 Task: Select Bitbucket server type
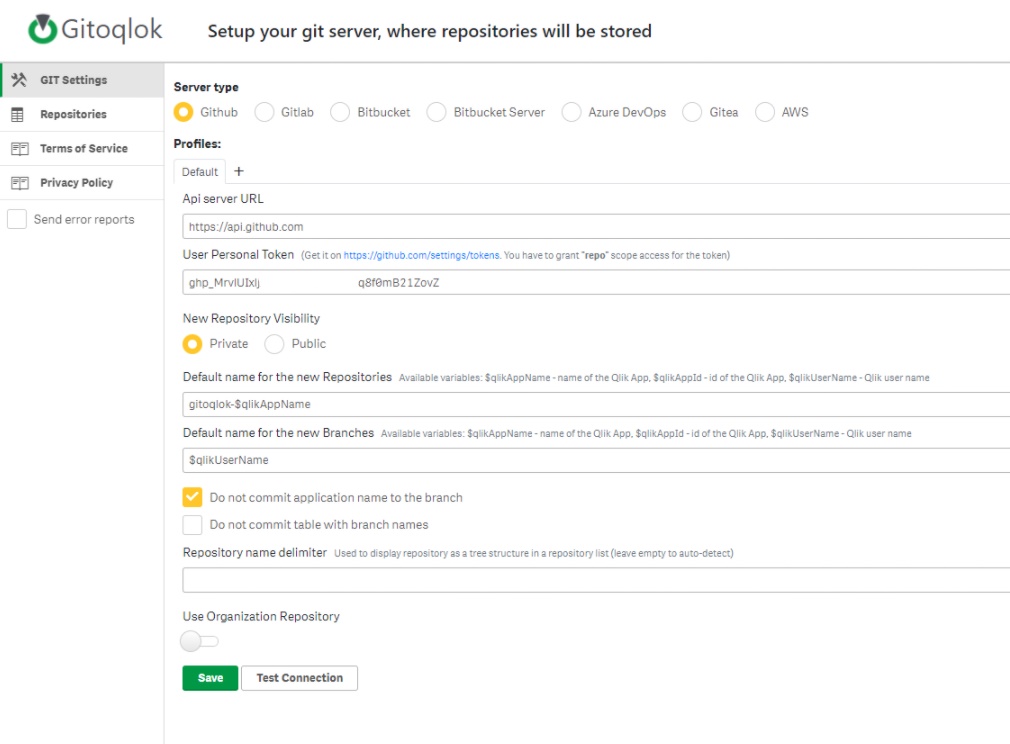[x=340, y=112]
